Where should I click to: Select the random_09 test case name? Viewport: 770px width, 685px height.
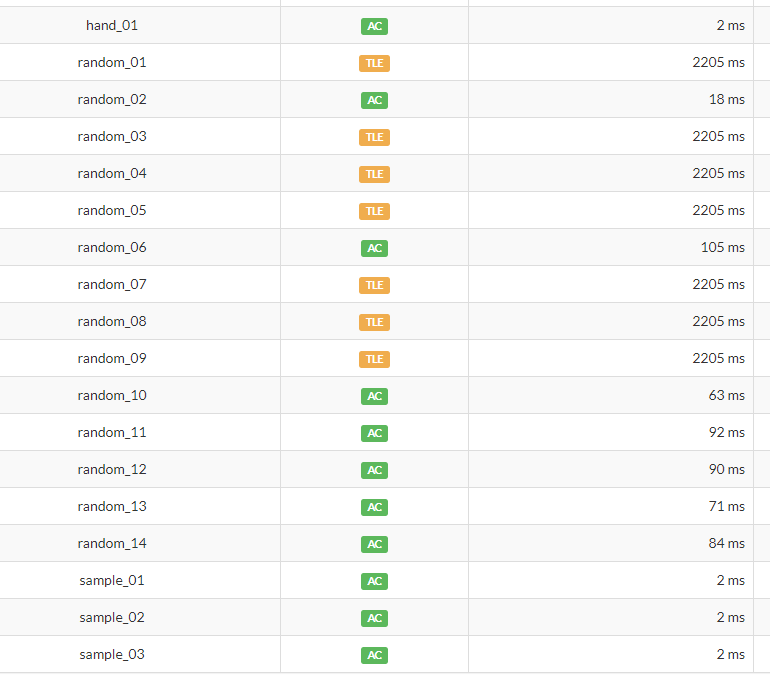(x=112, y=358)
